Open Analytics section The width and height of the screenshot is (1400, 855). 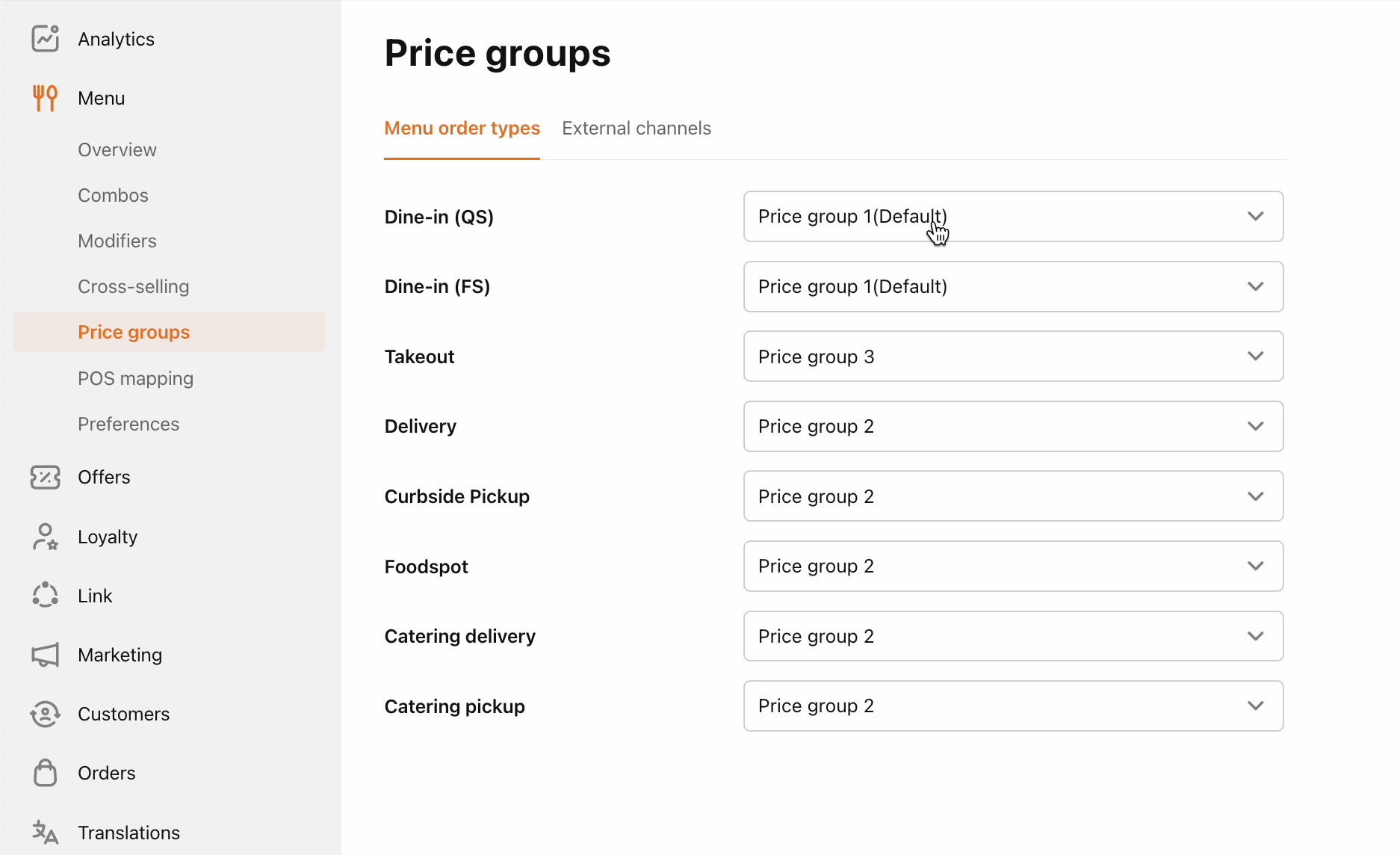(x=116, y=39)
